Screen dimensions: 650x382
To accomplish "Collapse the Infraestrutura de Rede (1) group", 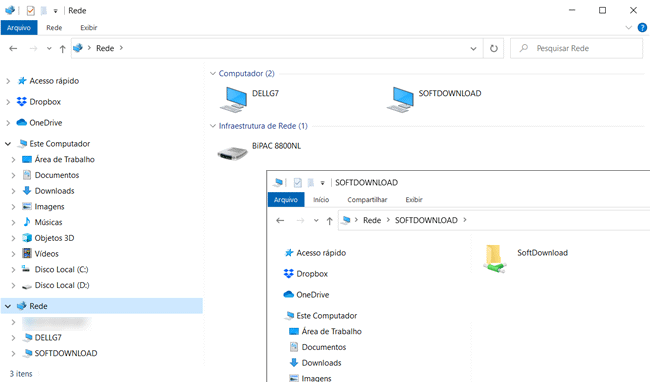I will point(213,126).
